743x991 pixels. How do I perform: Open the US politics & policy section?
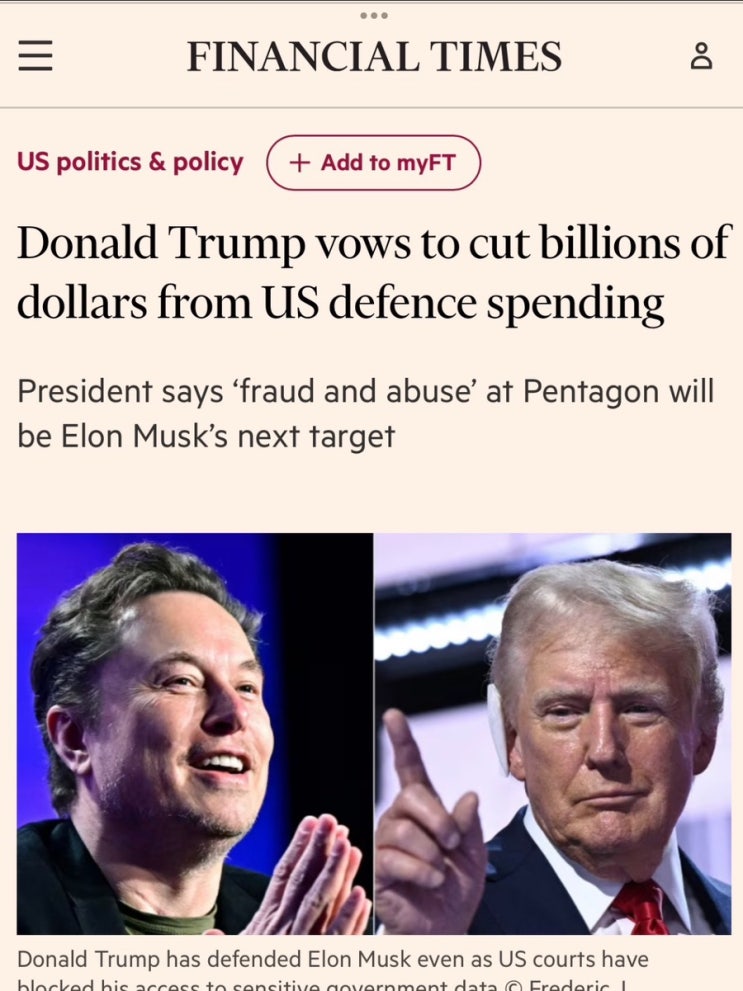point(130,162)
